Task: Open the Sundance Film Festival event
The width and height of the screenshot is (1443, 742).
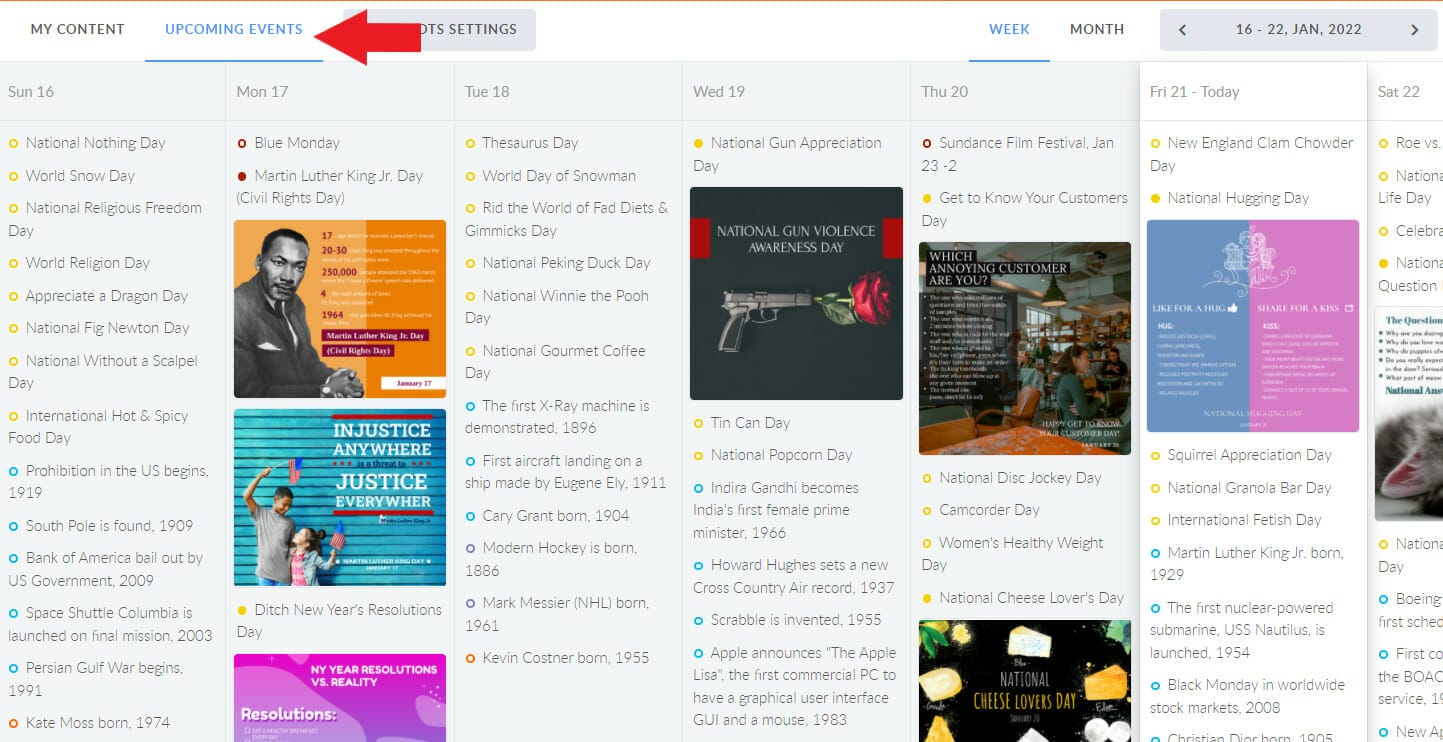Action: tap(1025, 143)
